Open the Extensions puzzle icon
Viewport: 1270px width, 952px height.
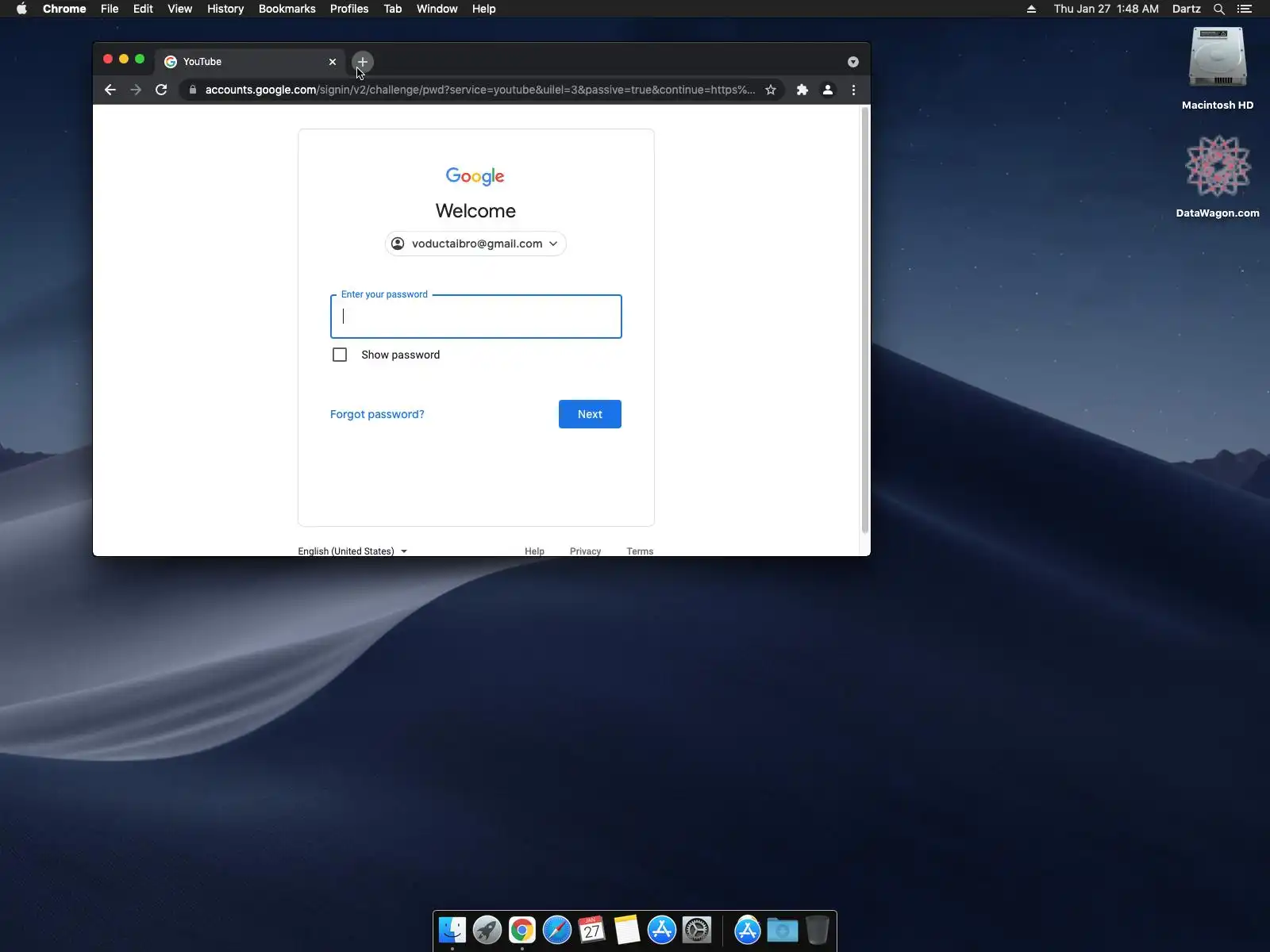pos(802,90)
